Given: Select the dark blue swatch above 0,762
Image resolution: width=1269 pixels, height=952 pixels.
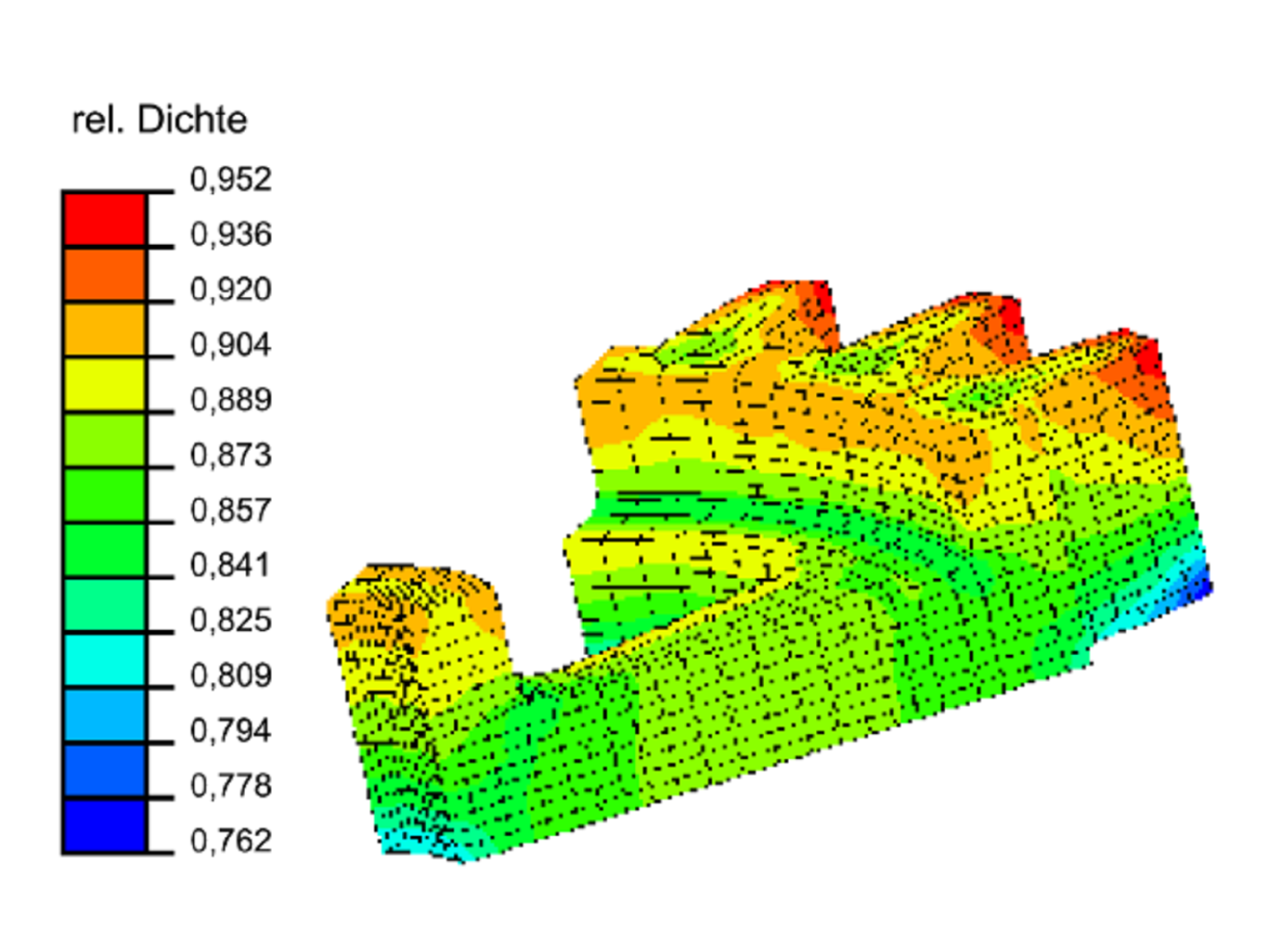Looking at the screenshot, I should click(104, 826).
